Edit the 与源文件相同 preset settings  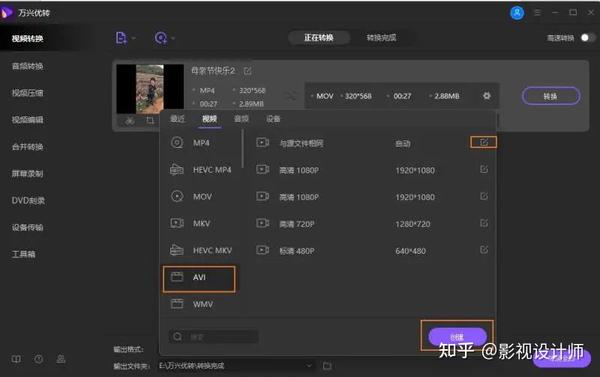pyautogui.click(x=484, y=142)
